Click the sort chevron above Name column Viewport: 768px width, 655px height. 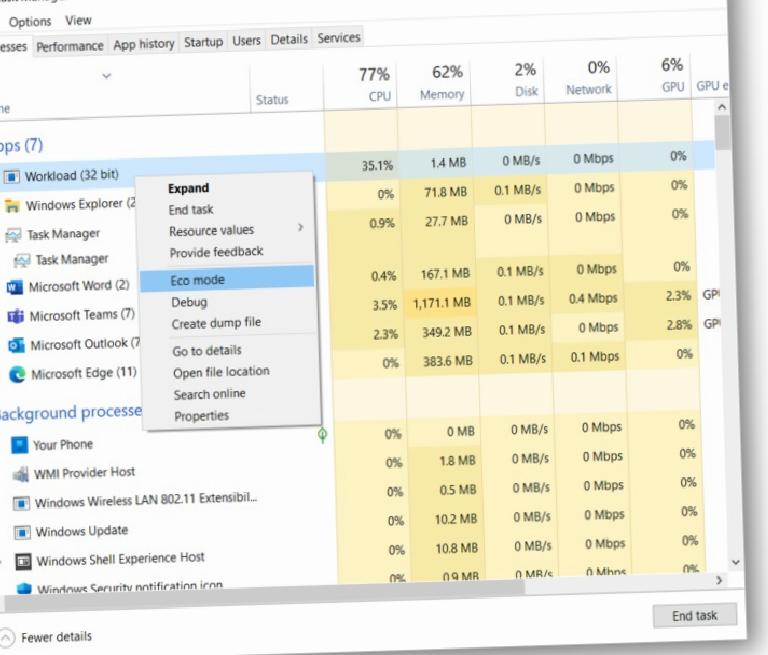pyautogui.click(x=106, y=76)
